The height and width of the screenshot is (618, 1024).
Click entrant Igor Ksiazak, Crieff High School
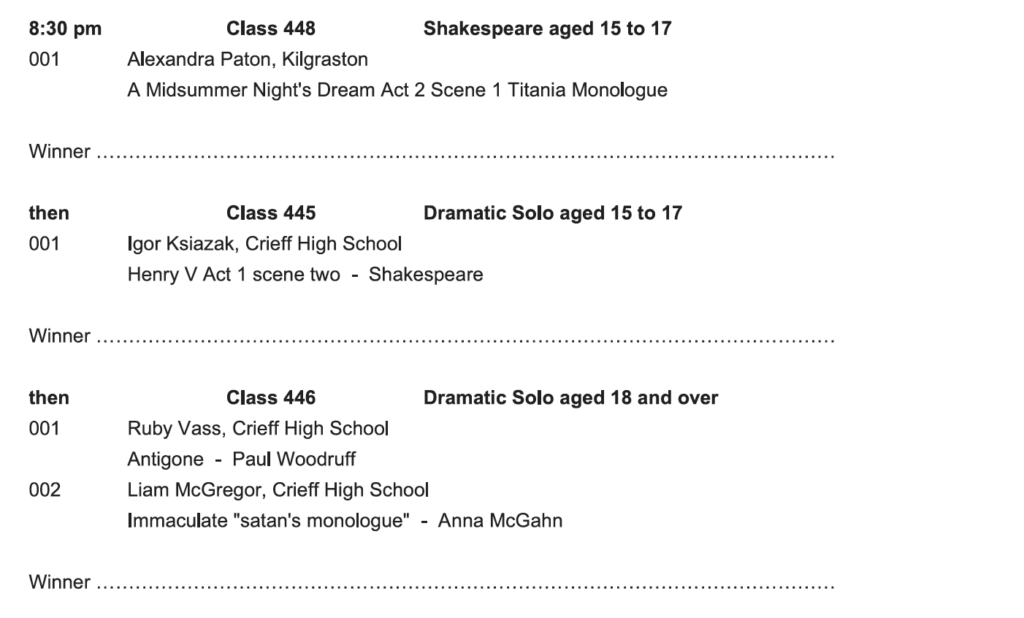264,244
